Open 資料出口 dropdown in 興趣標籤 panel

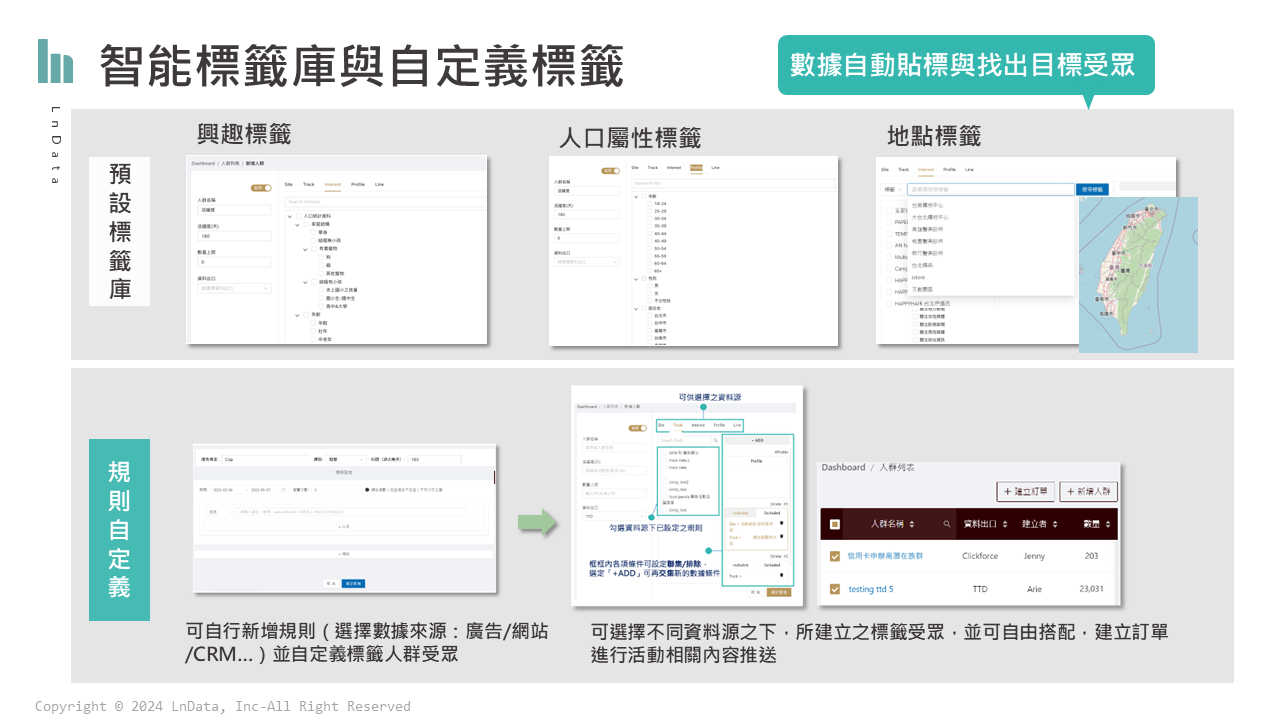(x=235, y=288)
